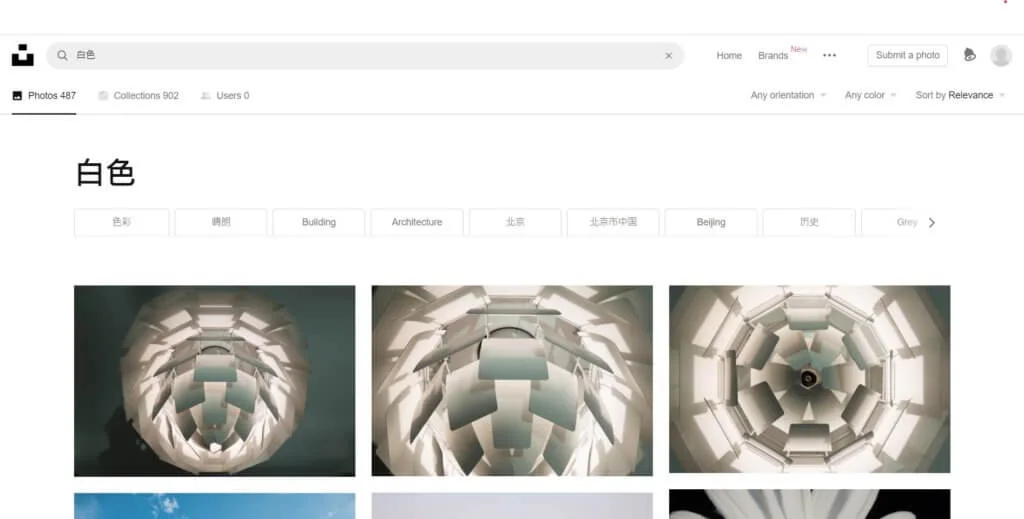Expand the Any color filter dropdown

tap(871, 95)
